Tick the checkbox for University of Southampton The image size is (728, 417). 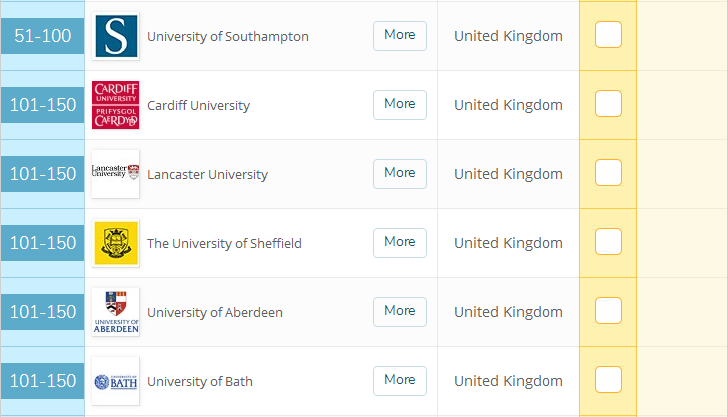click(608, 35)
